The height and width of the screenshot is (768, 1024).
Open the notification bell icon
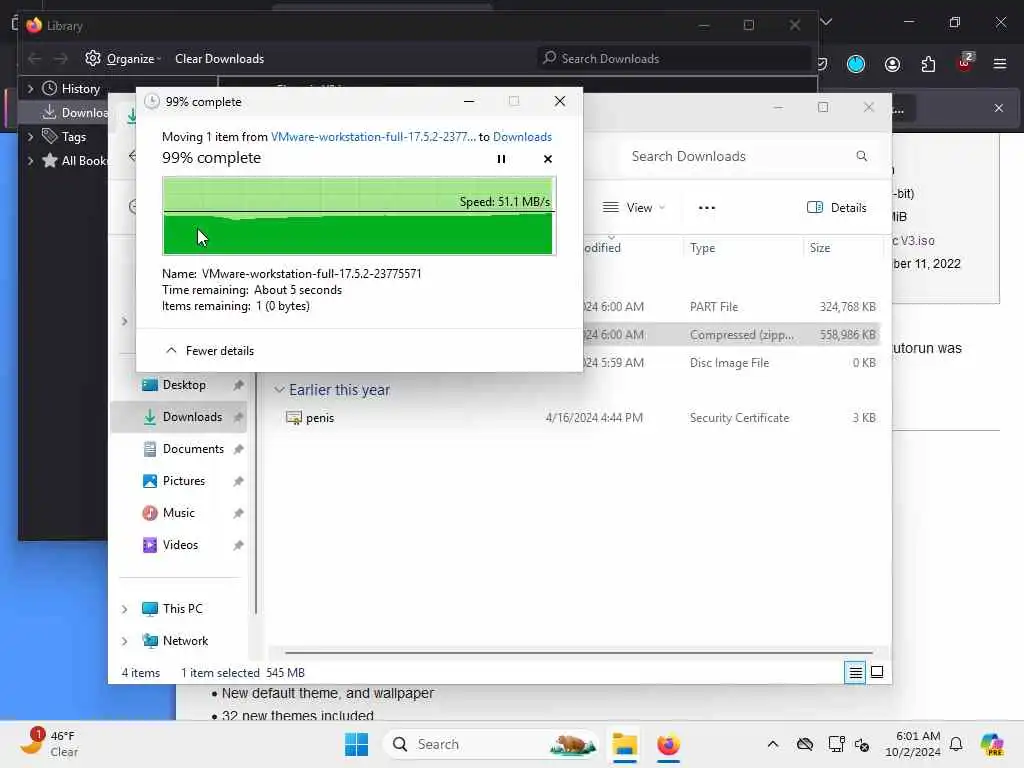956,744
